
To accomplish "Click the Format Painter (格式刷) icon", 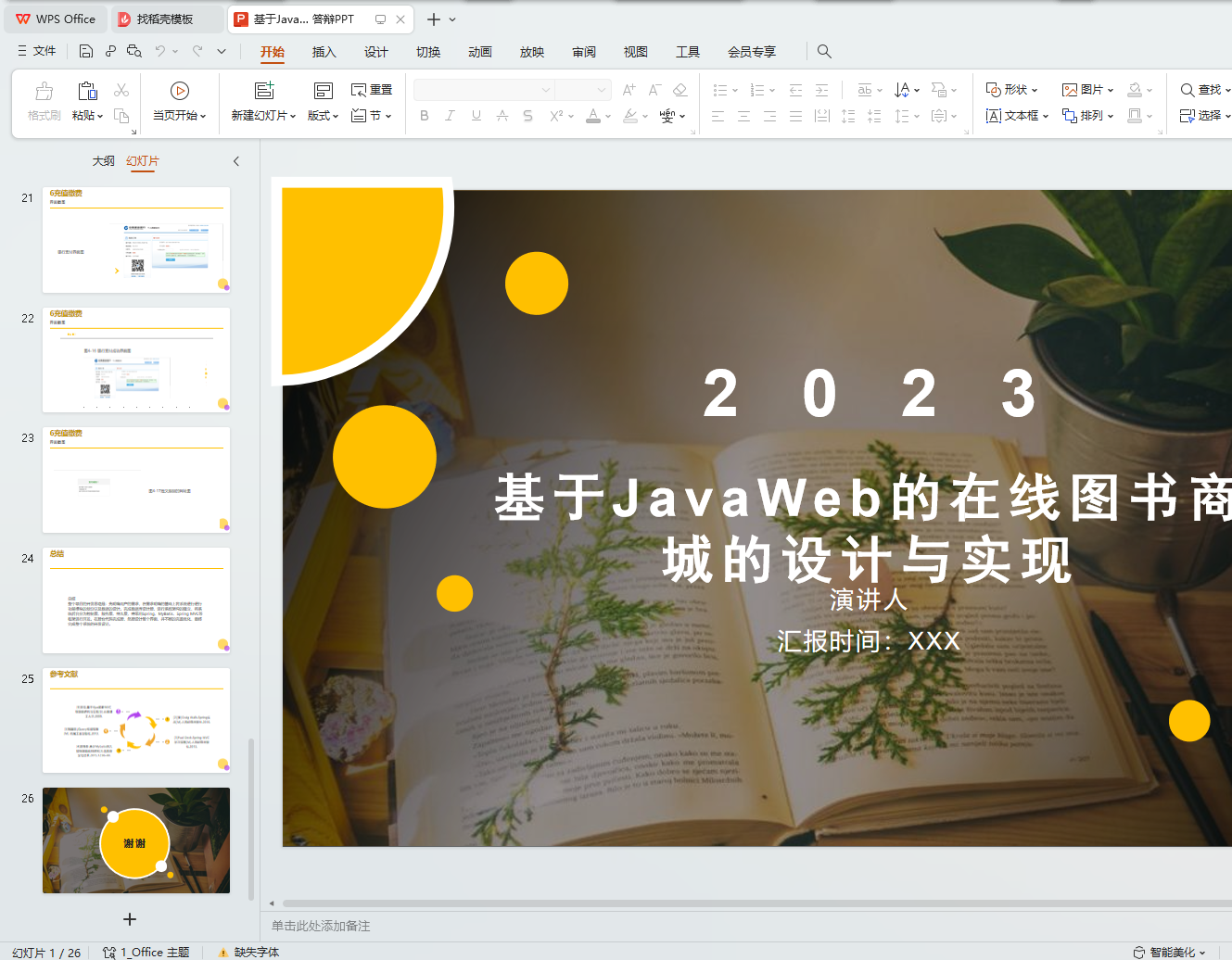I will pyautogui.click(x=44, y=91).
